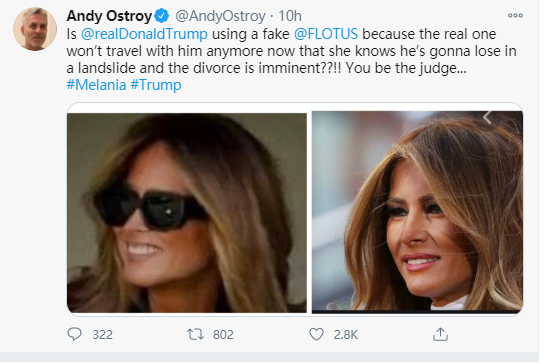Open the #Melania hashtag

(x=96, y=85)
